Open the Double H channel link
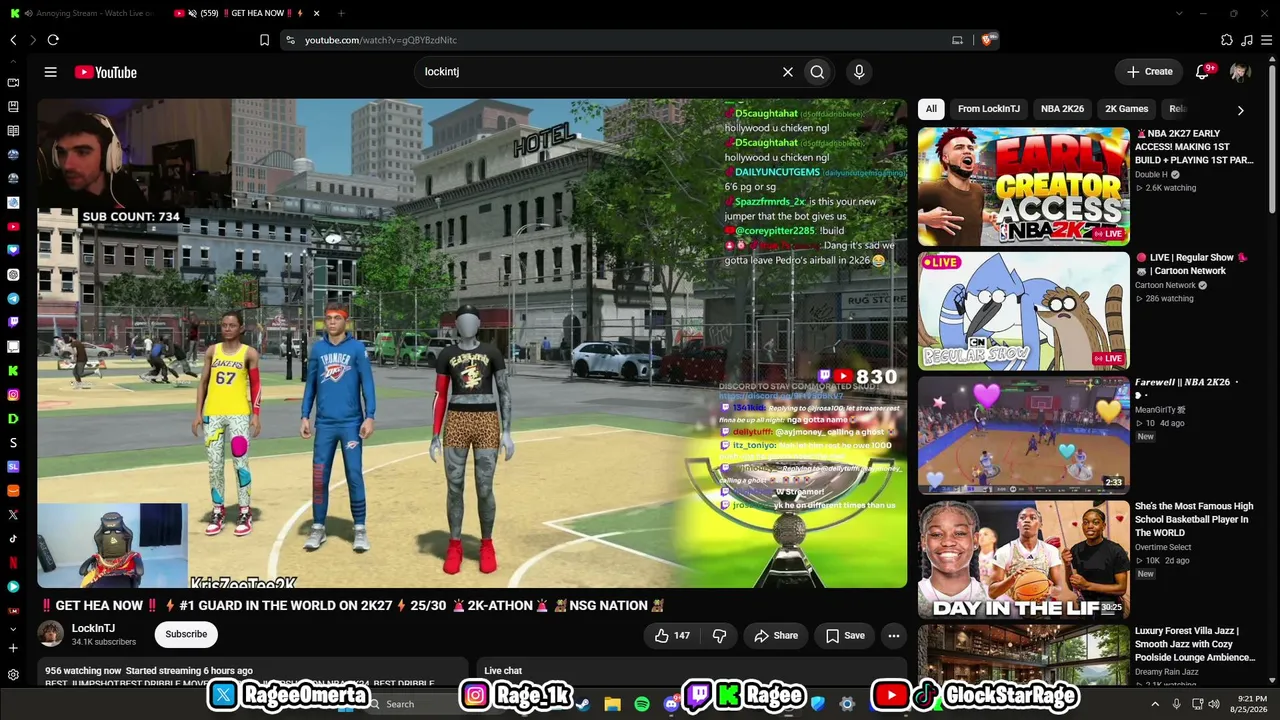 pos(1151,174)
